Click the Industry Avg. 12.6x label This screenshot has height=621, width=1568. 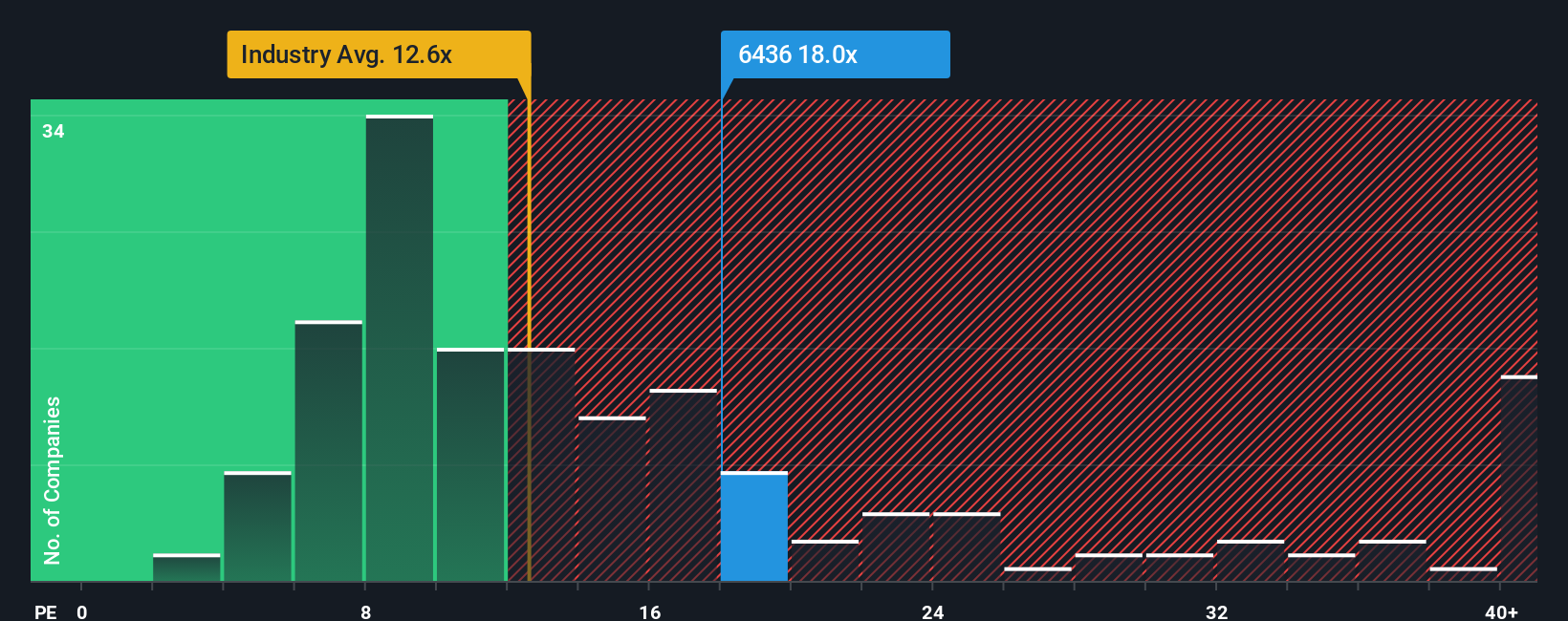click(x=379, y=54)
